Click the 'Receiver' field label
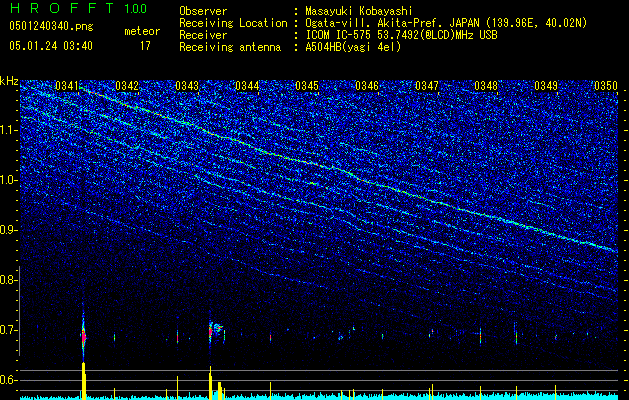Image resolution: width=629 pixels, height=400 pixels. point(203,35)
